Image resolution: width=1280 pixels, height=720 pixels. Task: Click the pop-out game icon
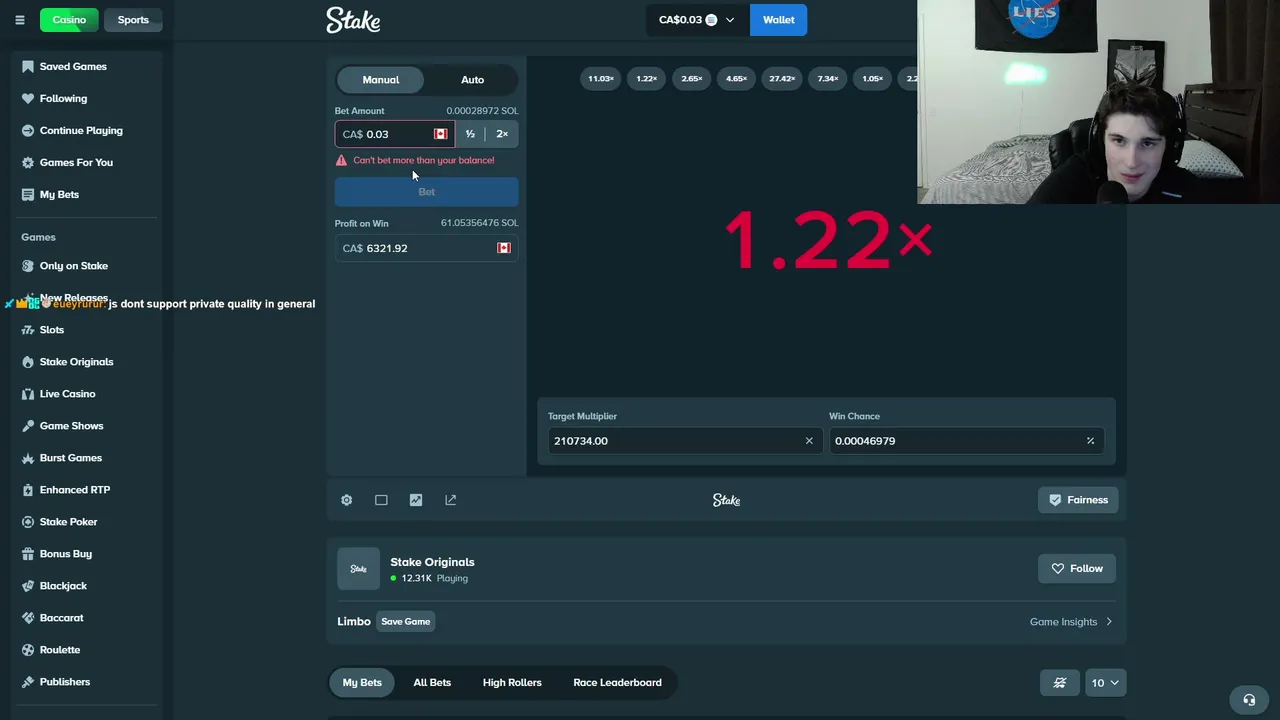click(451, 500)
